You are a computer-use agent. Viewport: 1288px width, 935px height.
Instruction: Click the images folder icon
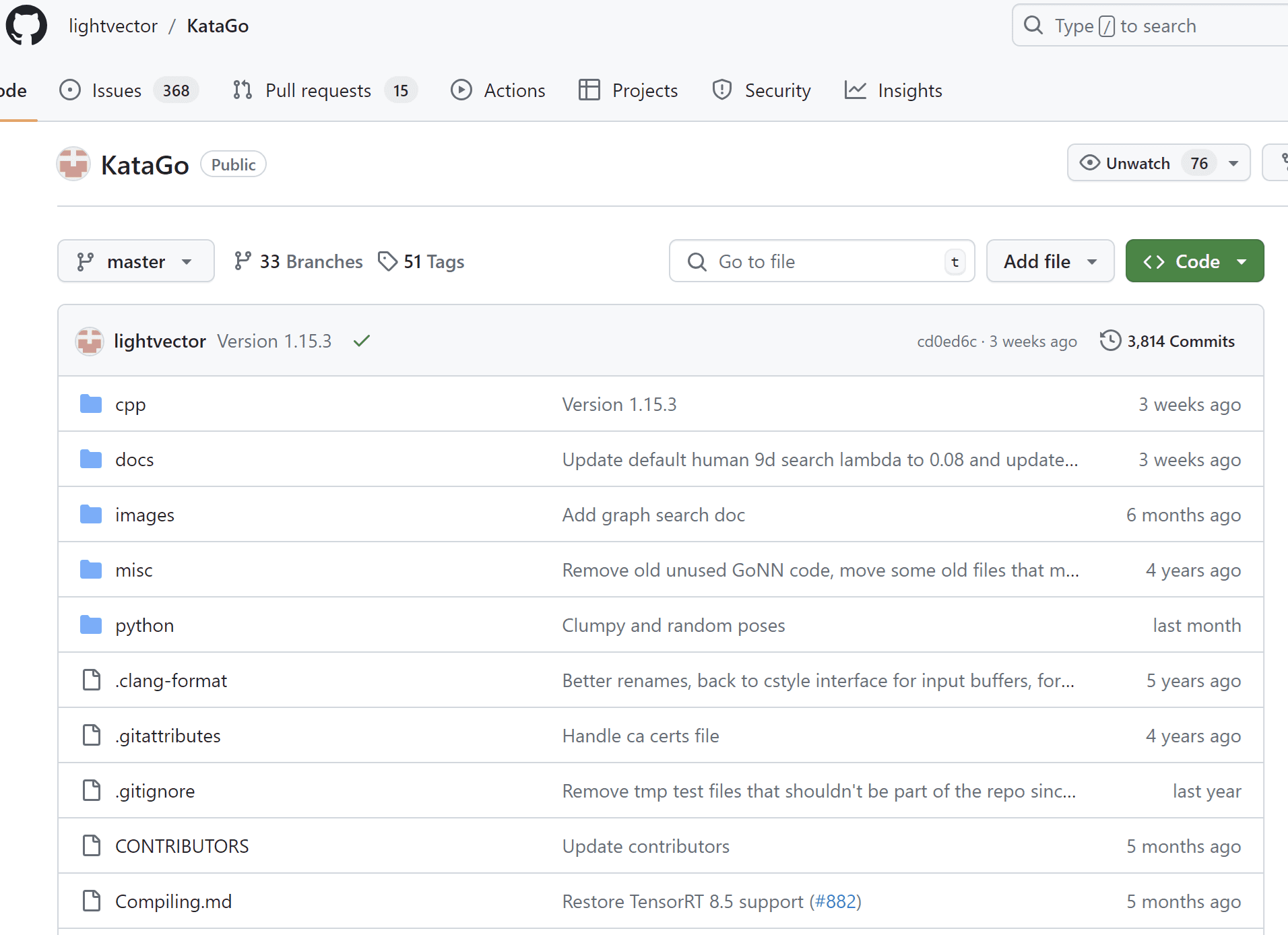point(91,515)
